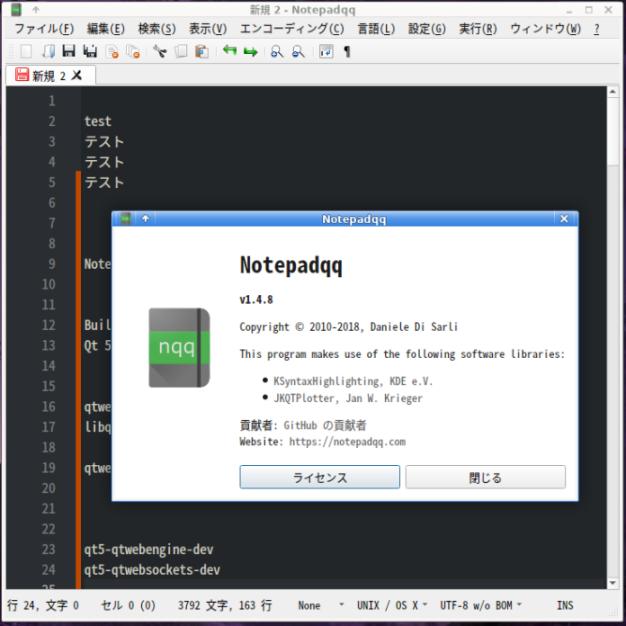This screenshot has height=626, width=626.
Task: Select the 新規 2 document tab
Action: (x=51, y=75)
